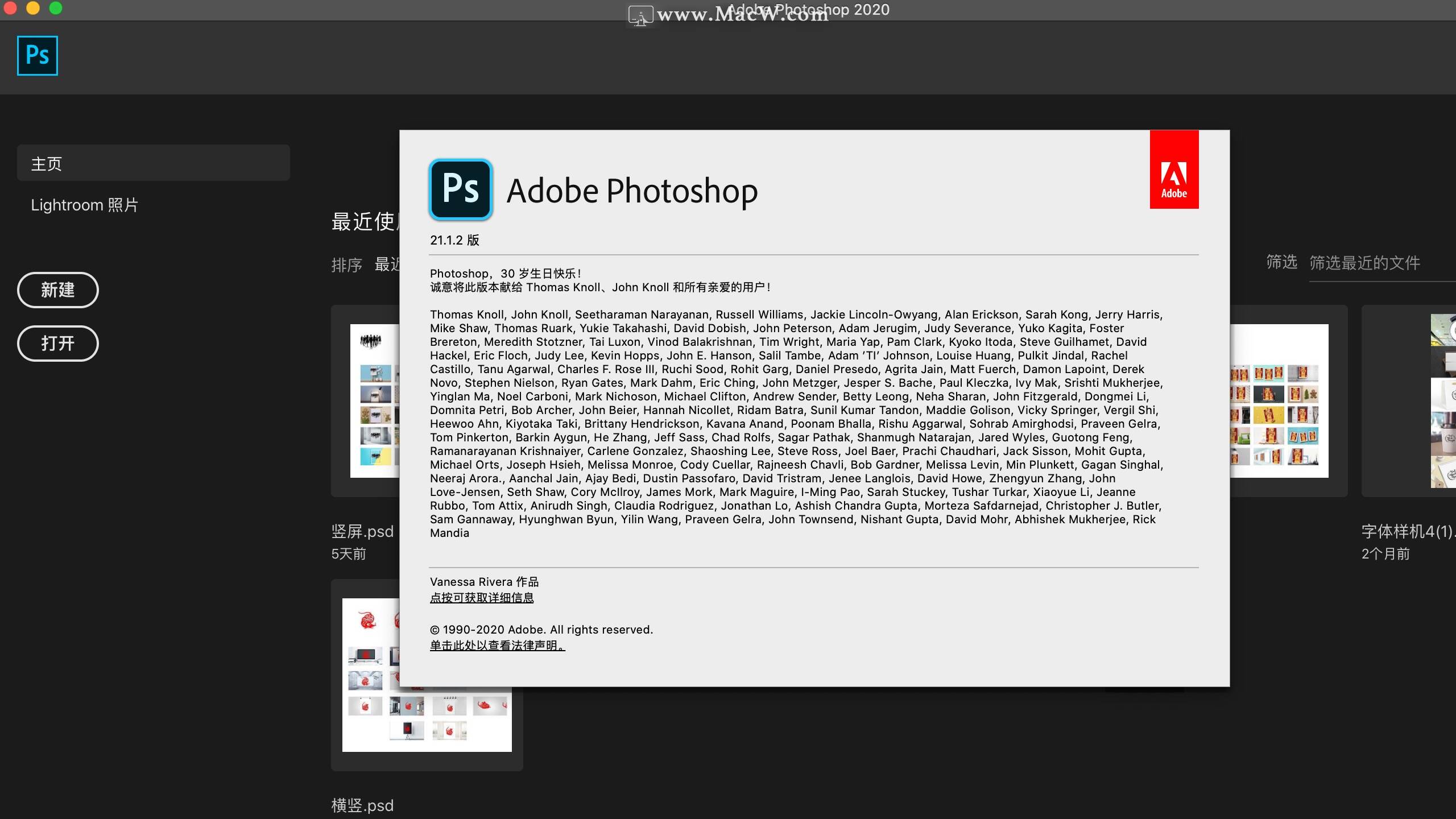Click the Adobe Photoshop title in dialog

[632, 191]
